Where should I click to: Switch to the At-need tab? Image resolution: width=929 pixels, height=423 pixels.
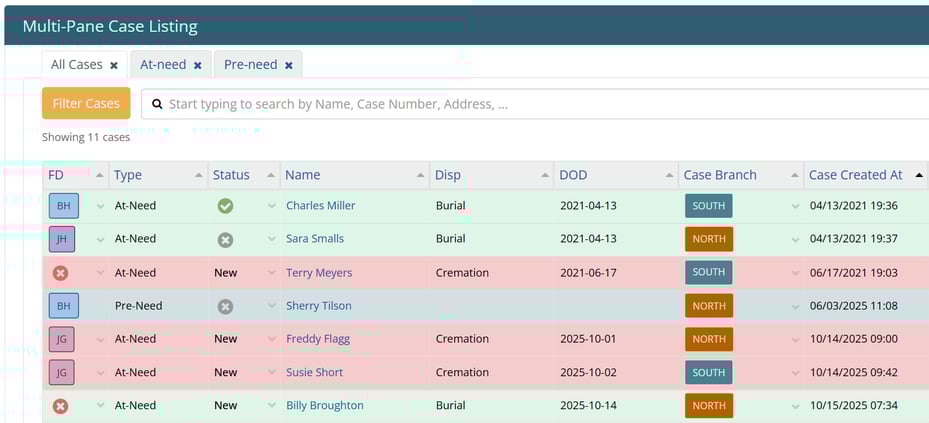161,65
